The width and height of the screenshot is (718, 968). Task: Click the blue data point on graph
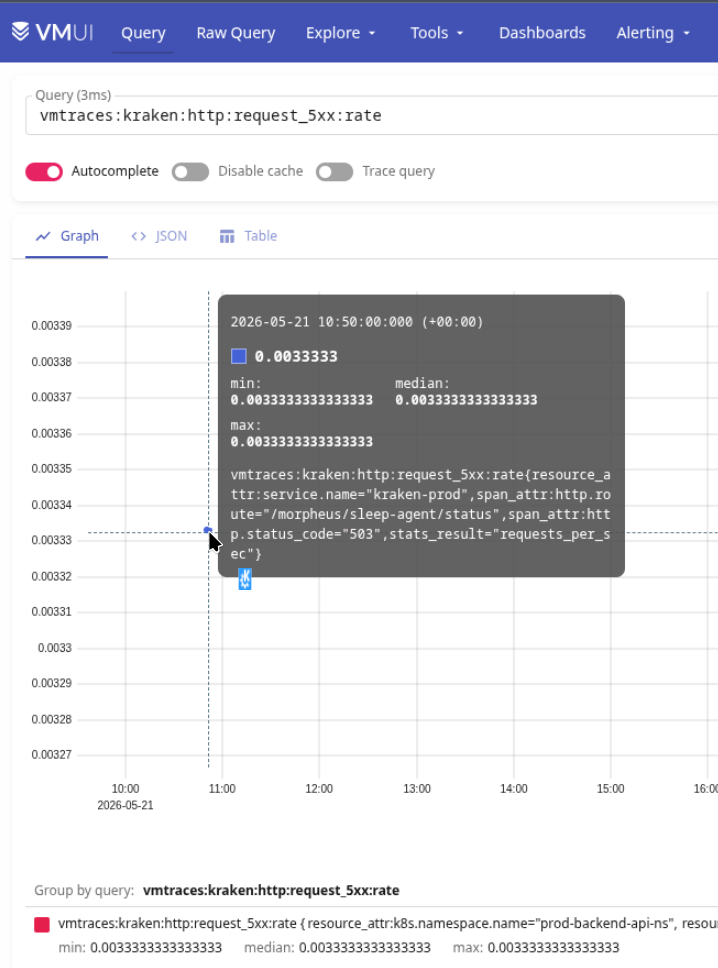click(207, 530)
